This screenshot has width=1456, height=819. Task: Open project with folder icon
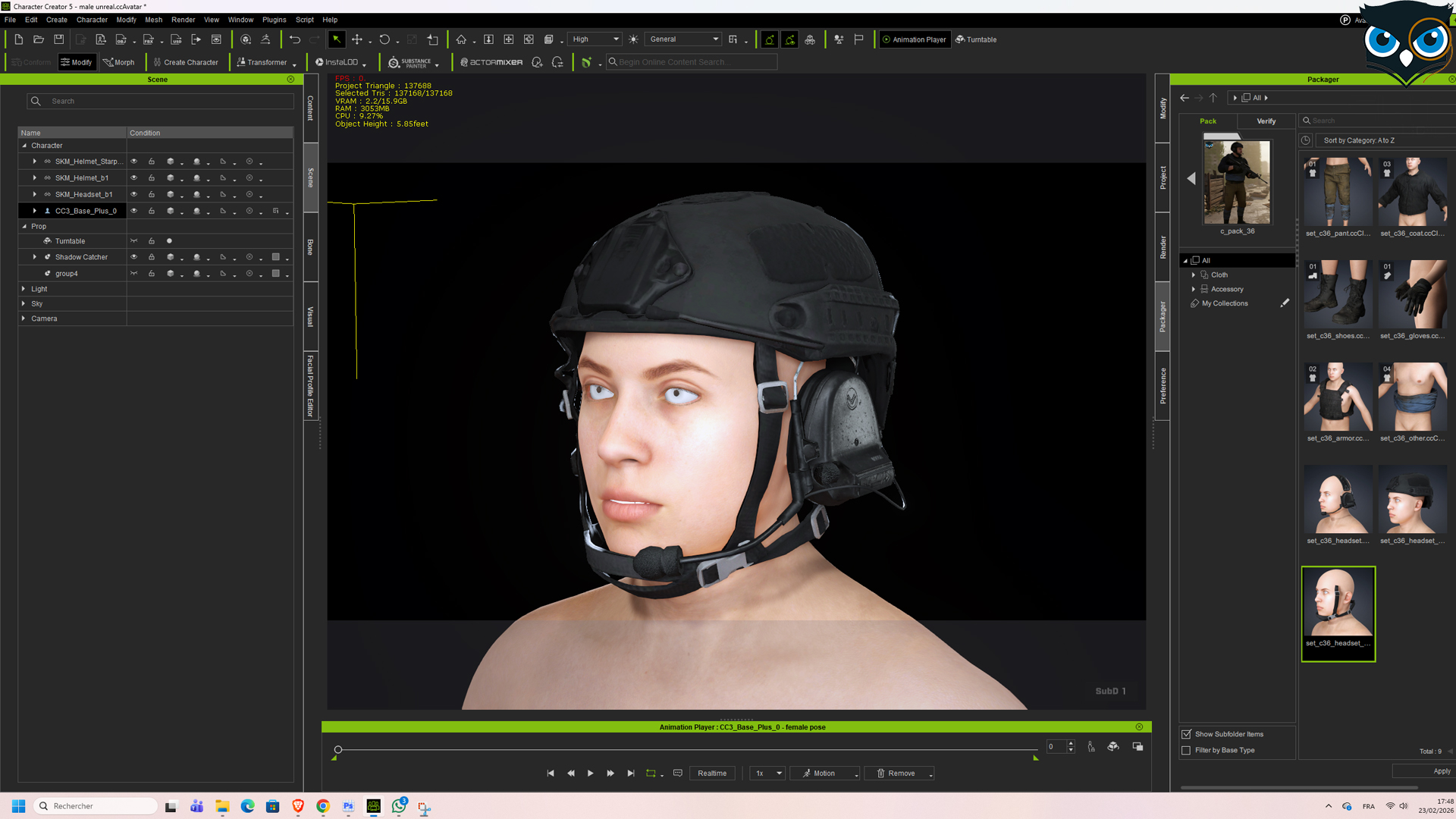(39, 39)
